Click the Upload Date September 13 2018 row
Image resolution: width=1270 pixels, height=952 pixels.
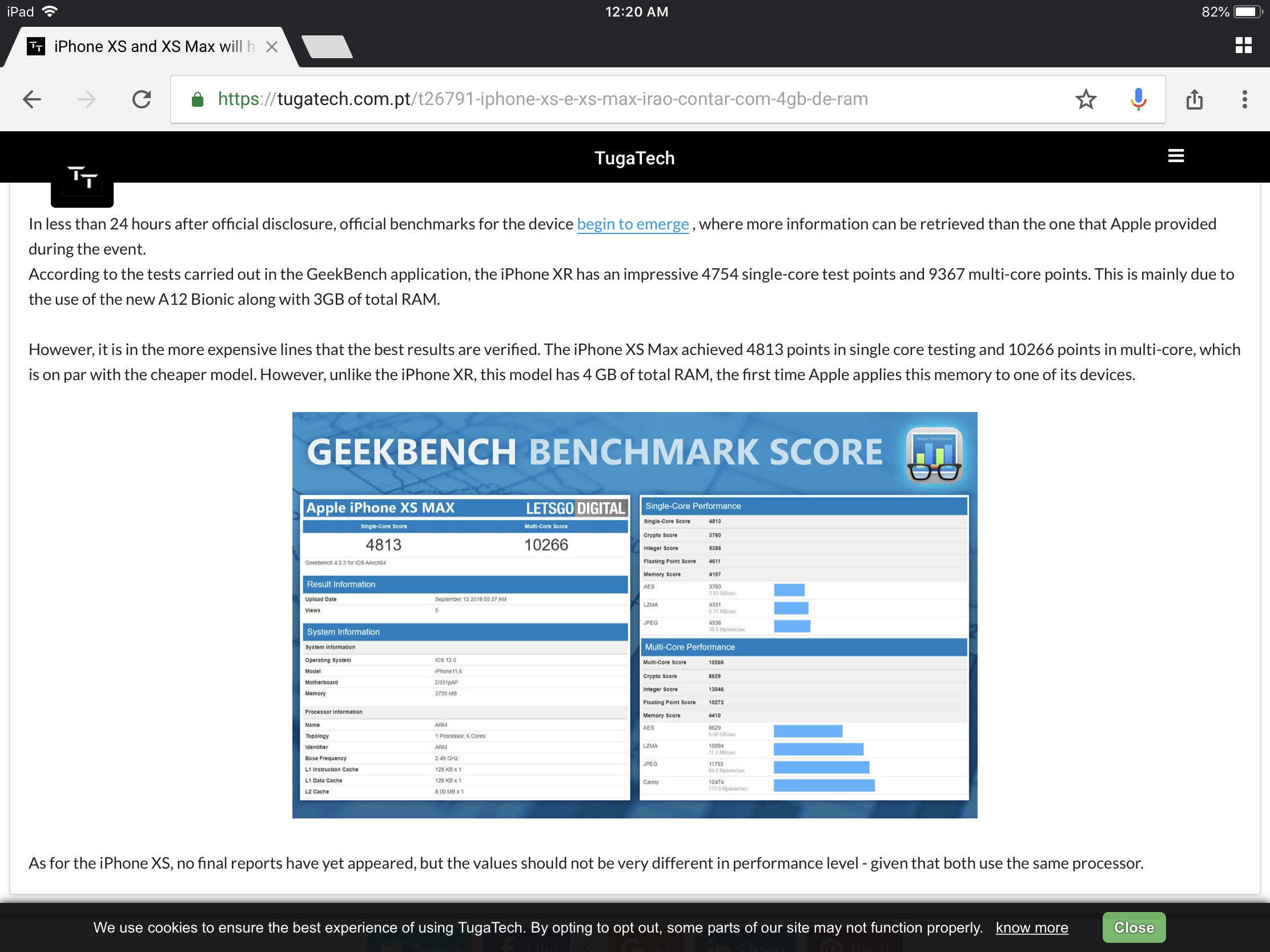tap(465, 599)
